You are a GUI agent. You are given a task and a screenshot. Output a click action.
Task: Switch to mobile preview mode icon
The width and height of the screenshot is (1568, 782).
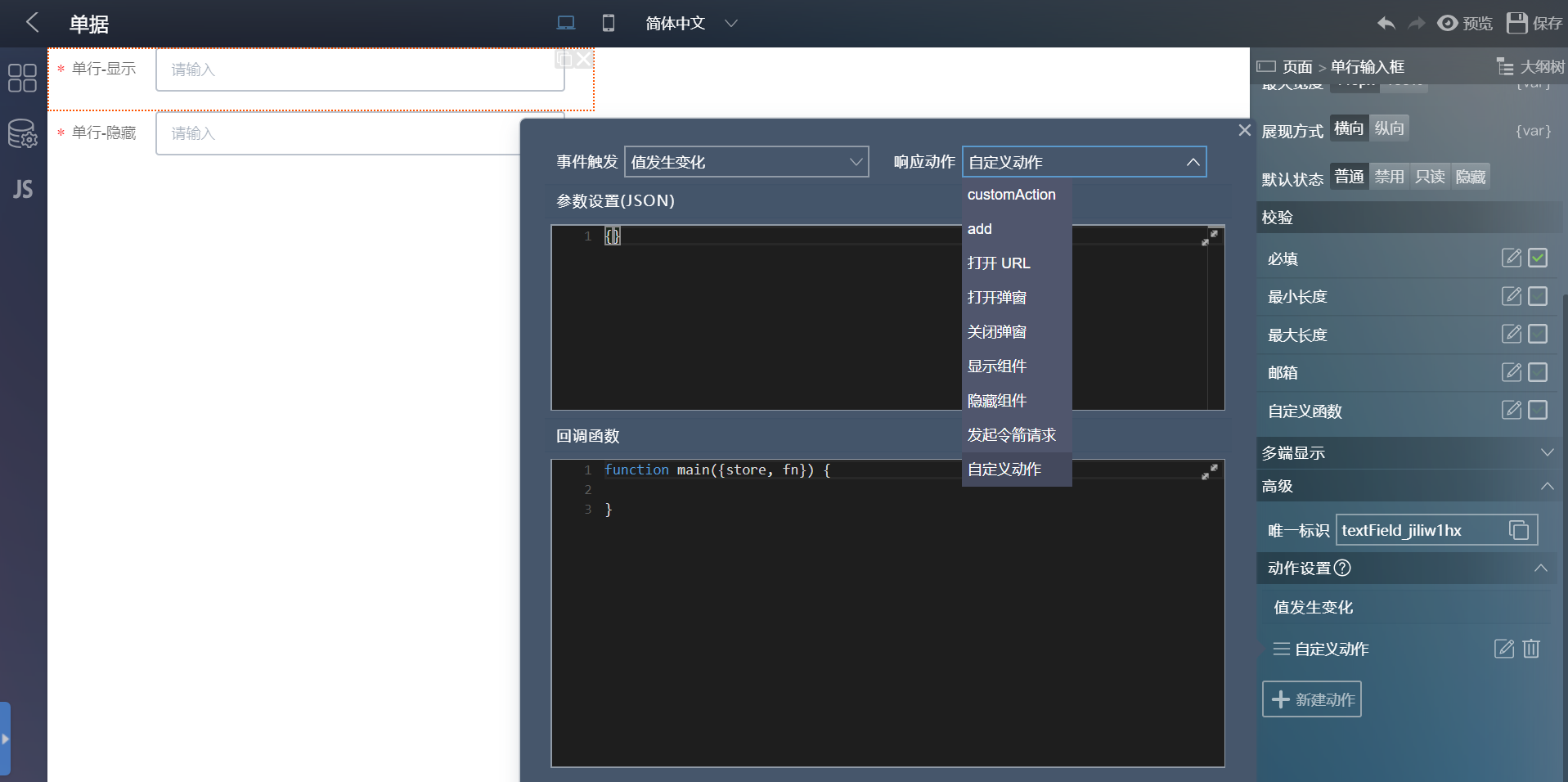609,23
